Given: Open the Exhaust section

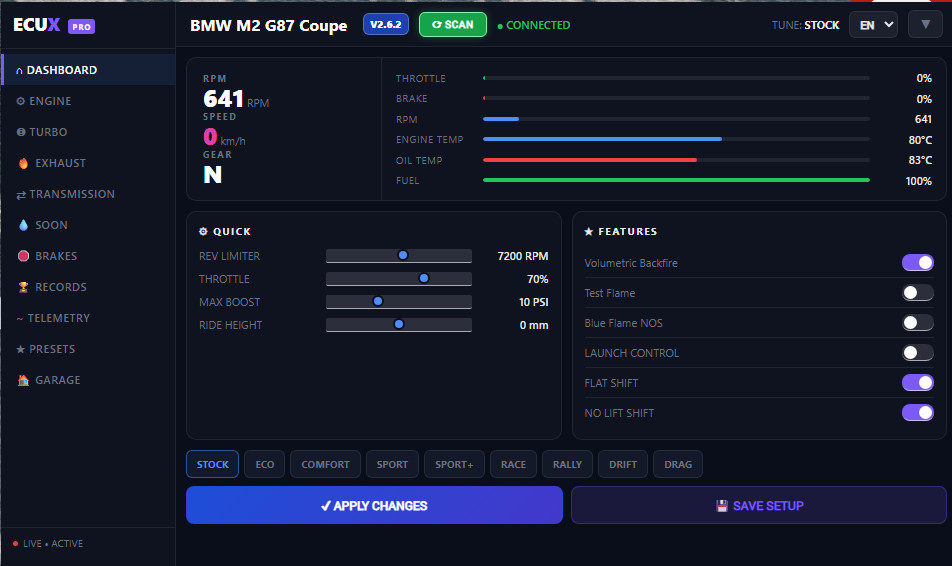Looking at the screenshot, I should coord(89,163).
